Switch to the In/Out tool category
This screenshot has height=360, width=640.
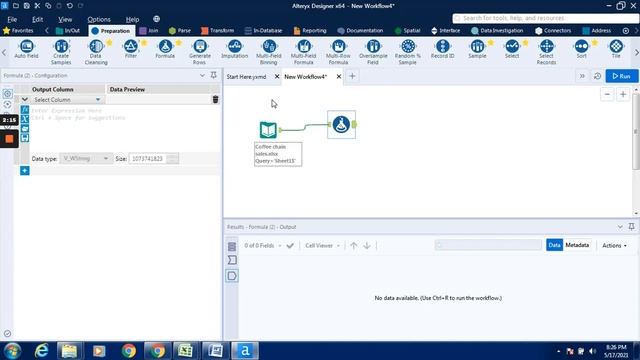tap(68, 31)
